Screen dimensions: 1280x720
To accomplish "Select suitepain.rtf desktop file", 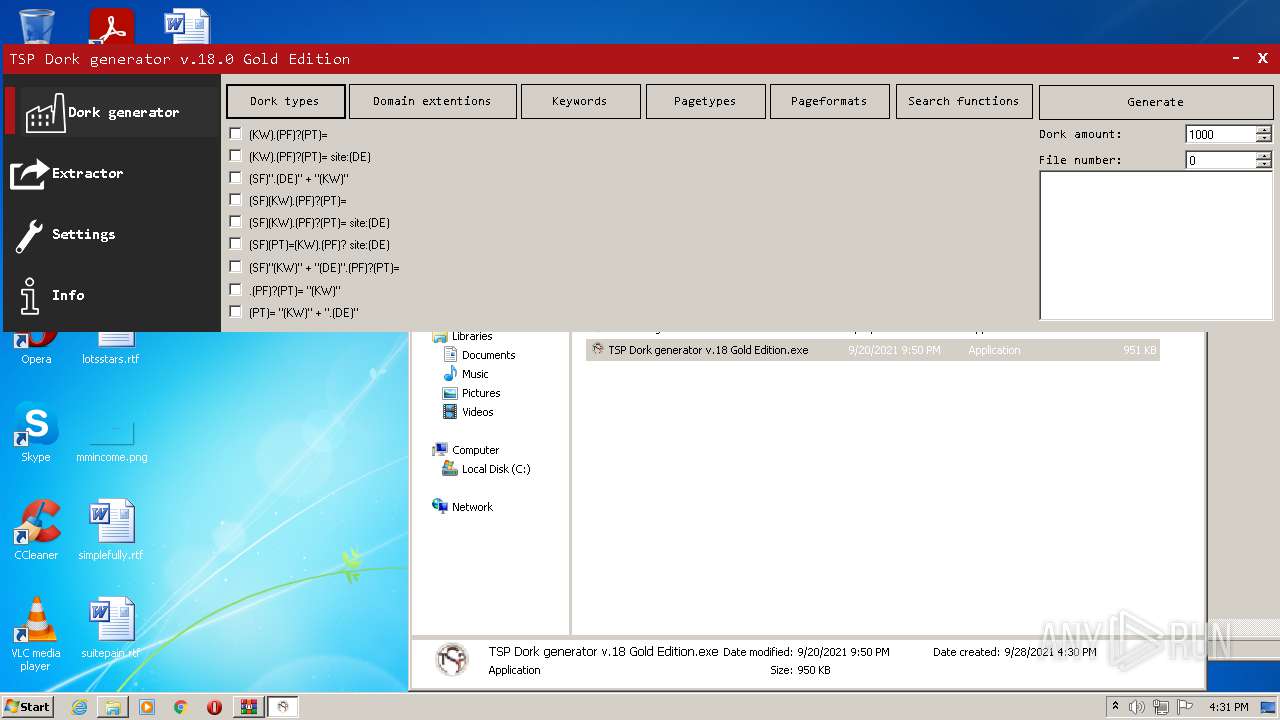I will (x=111, y=627).
